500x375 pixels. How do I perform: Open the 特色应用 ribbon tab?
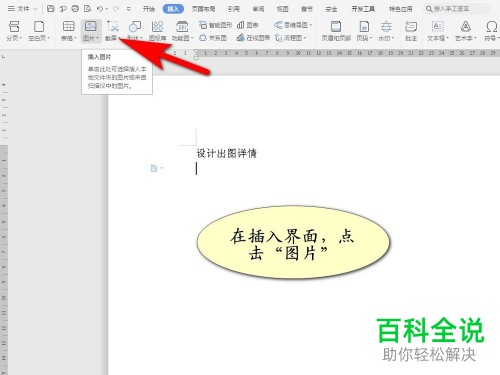point(400,9)
